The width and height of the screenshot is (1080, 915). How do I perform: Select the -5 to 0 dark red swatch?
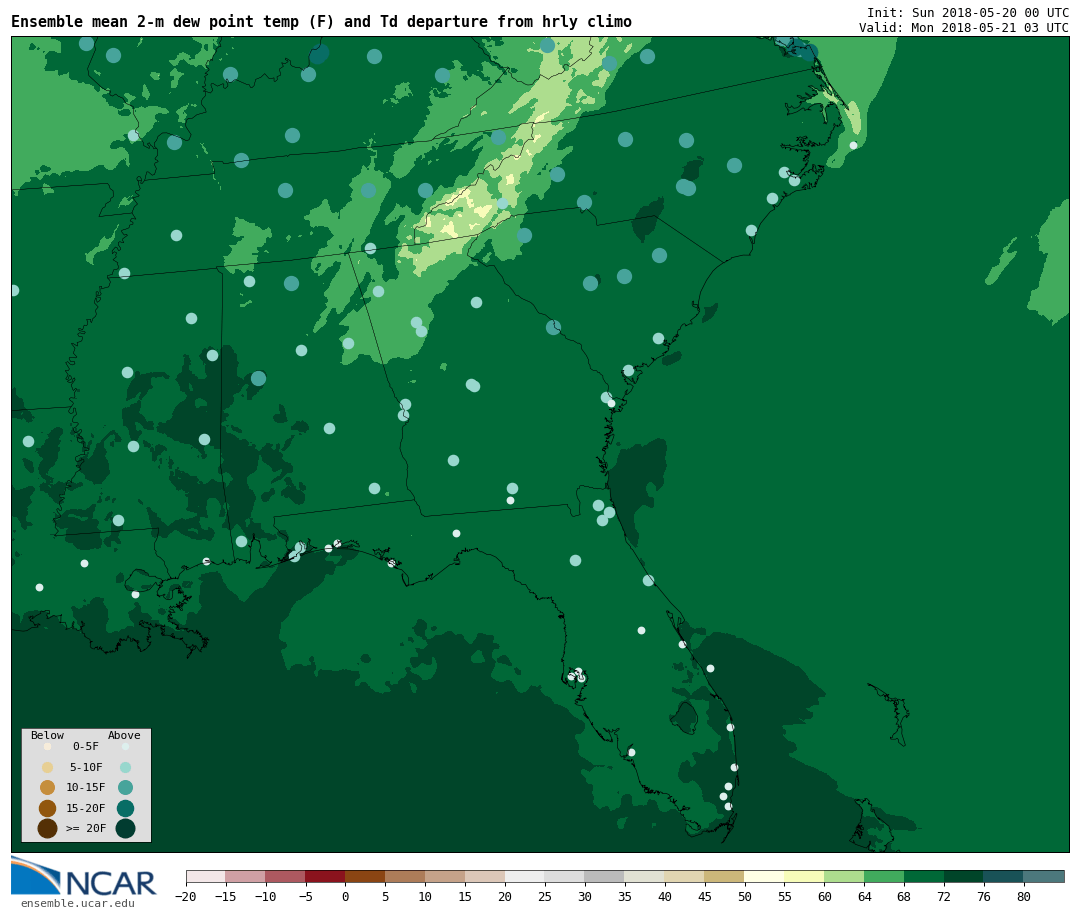coord(326,877)
